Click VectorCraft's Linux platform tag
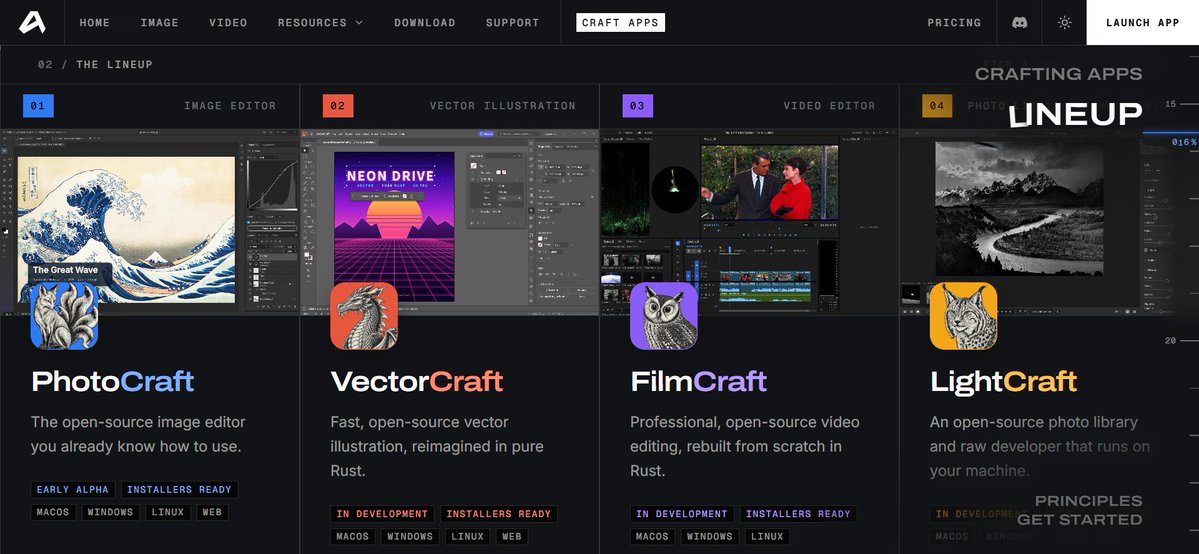This screenshot has height=554, width=1199. (468, 537)
